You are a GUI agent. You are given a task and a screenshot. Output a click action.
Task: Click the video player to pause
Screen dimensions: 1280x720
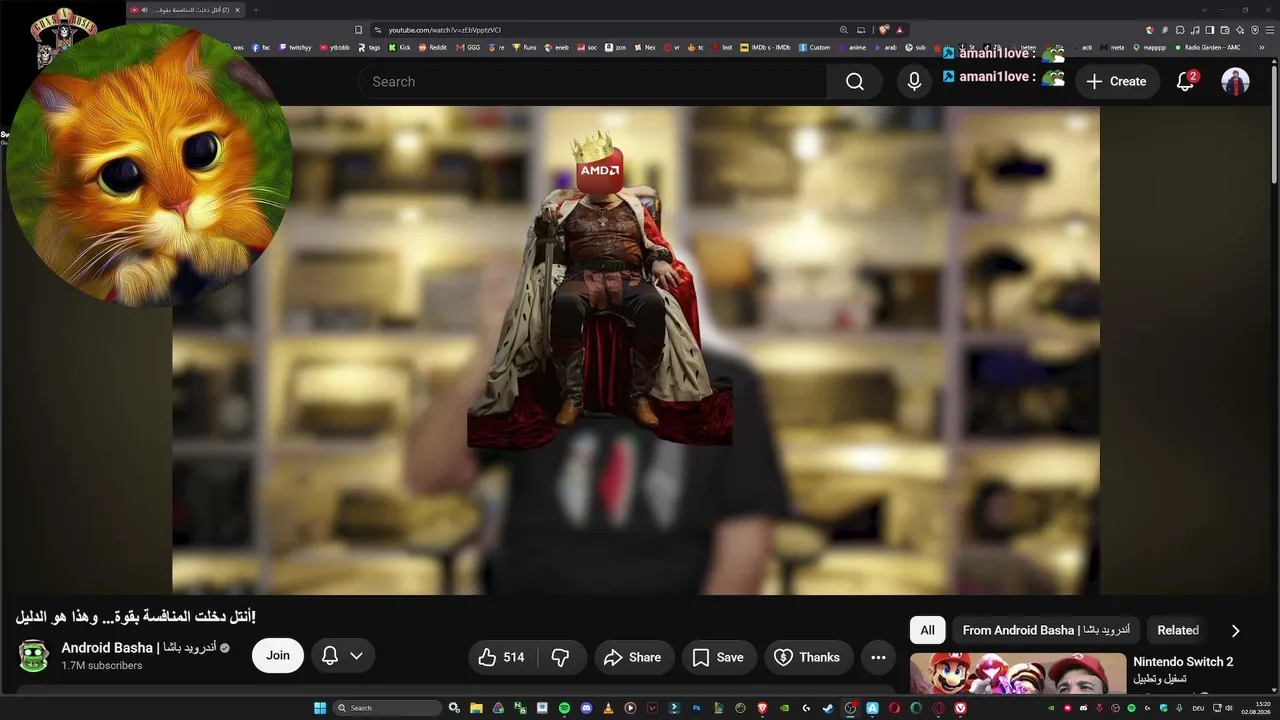[636, 350]
